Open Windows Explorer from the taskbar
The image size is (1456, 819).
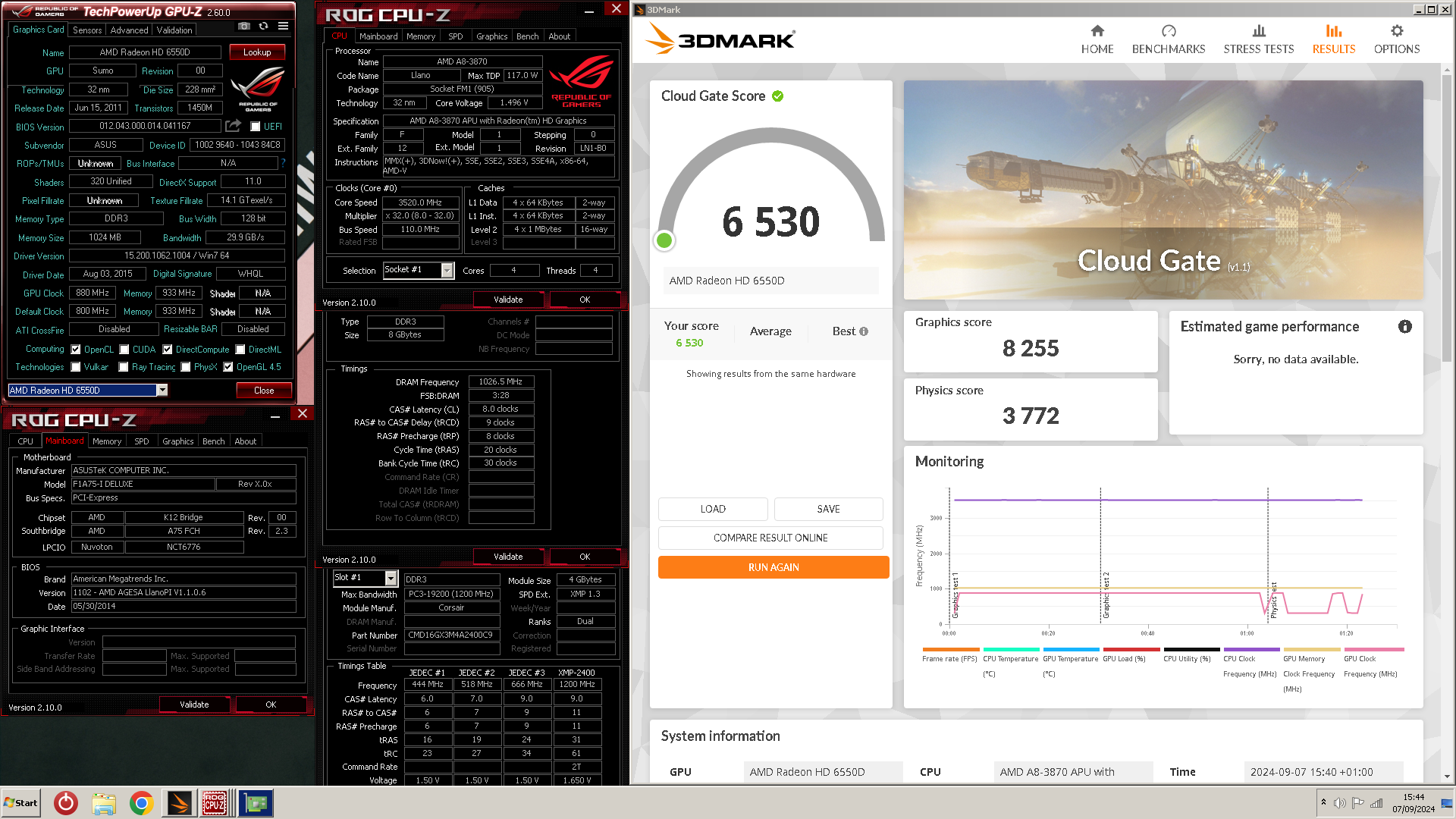click(104, 803)
